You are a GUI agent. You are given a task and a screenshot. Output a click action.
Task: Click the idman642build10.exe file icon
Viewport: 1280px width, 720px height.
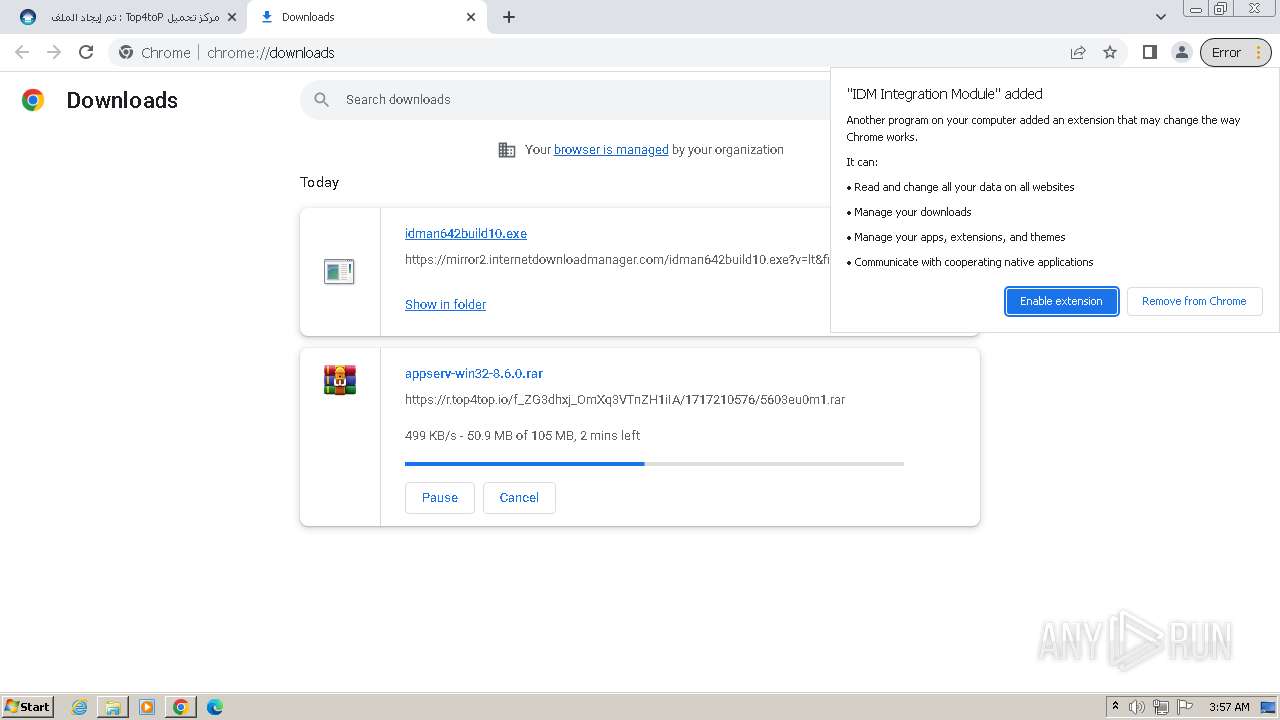[x=339, y=271]
